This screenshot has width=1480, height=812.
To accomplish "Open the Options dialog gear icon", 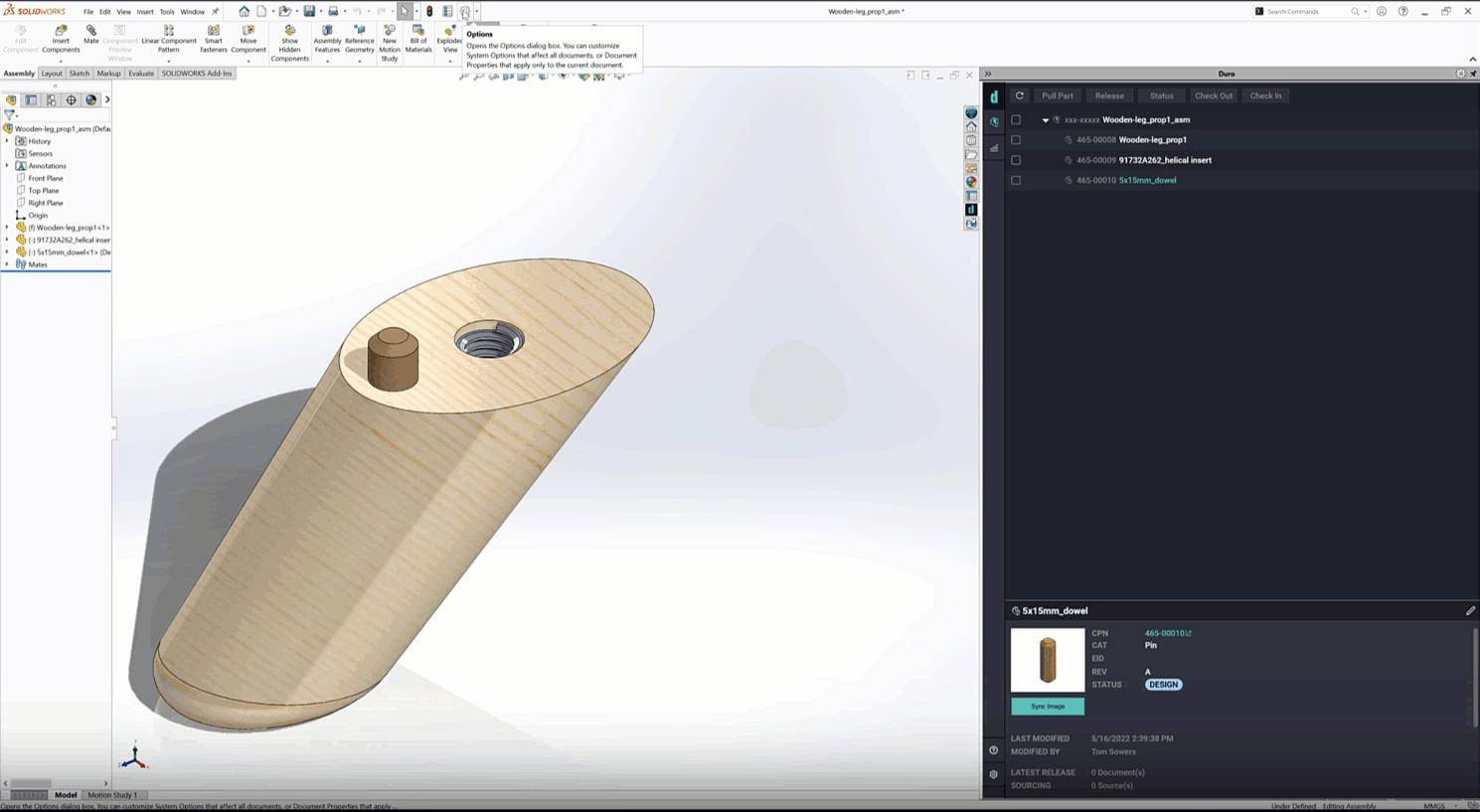I will click(x=466, y=11).
